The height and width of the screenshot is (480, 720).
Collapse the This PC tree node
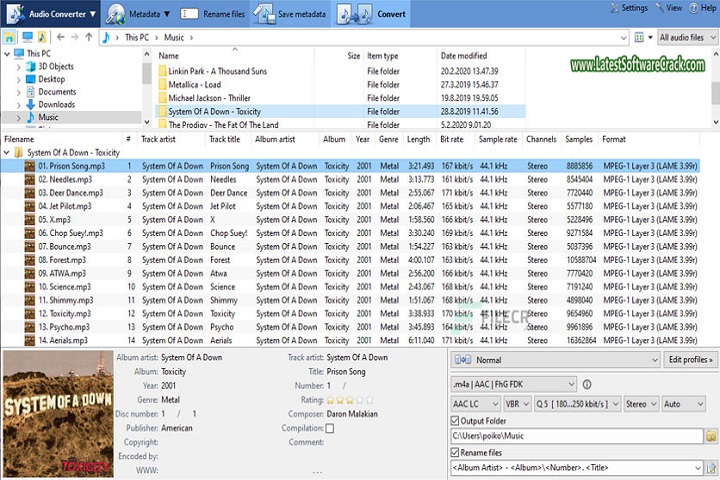pyautogui.click(x=7, y=54)
